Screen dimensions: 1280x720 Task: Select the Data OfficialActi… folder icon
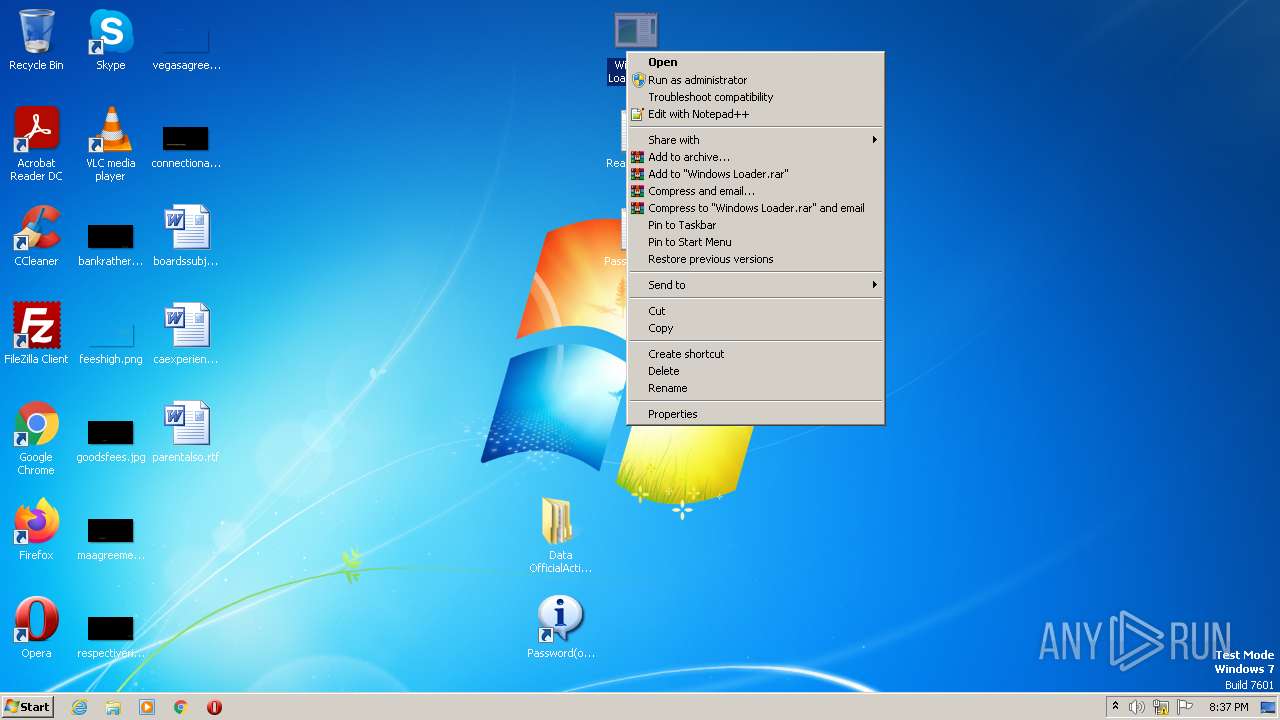560,536
